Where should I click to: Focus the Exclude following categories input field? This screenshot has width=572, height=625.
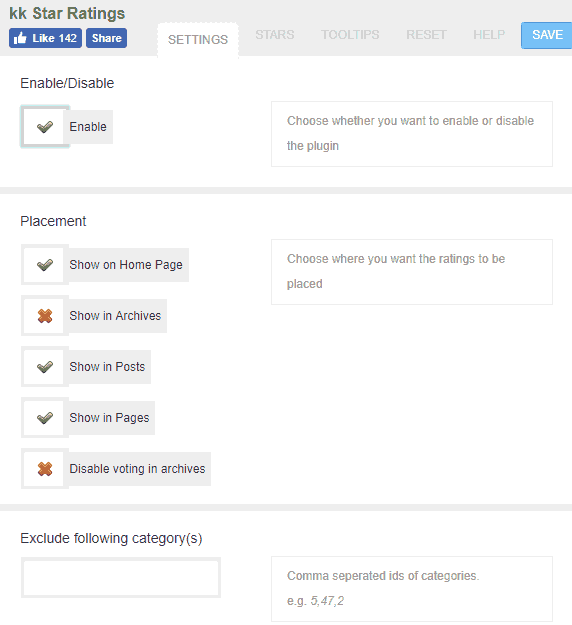pos(121,578)
